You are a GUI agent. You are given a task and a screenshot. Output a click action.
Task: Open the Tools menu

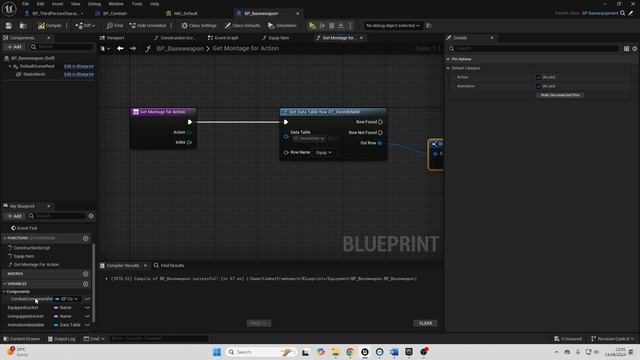point(137,4)
